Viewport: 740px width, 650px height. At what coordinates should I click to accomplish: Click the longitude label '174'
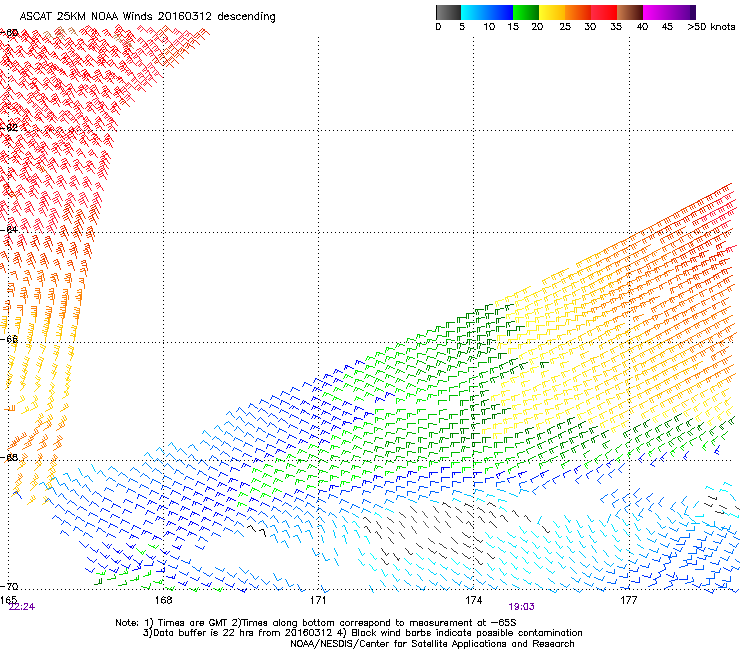coord(473,599)
